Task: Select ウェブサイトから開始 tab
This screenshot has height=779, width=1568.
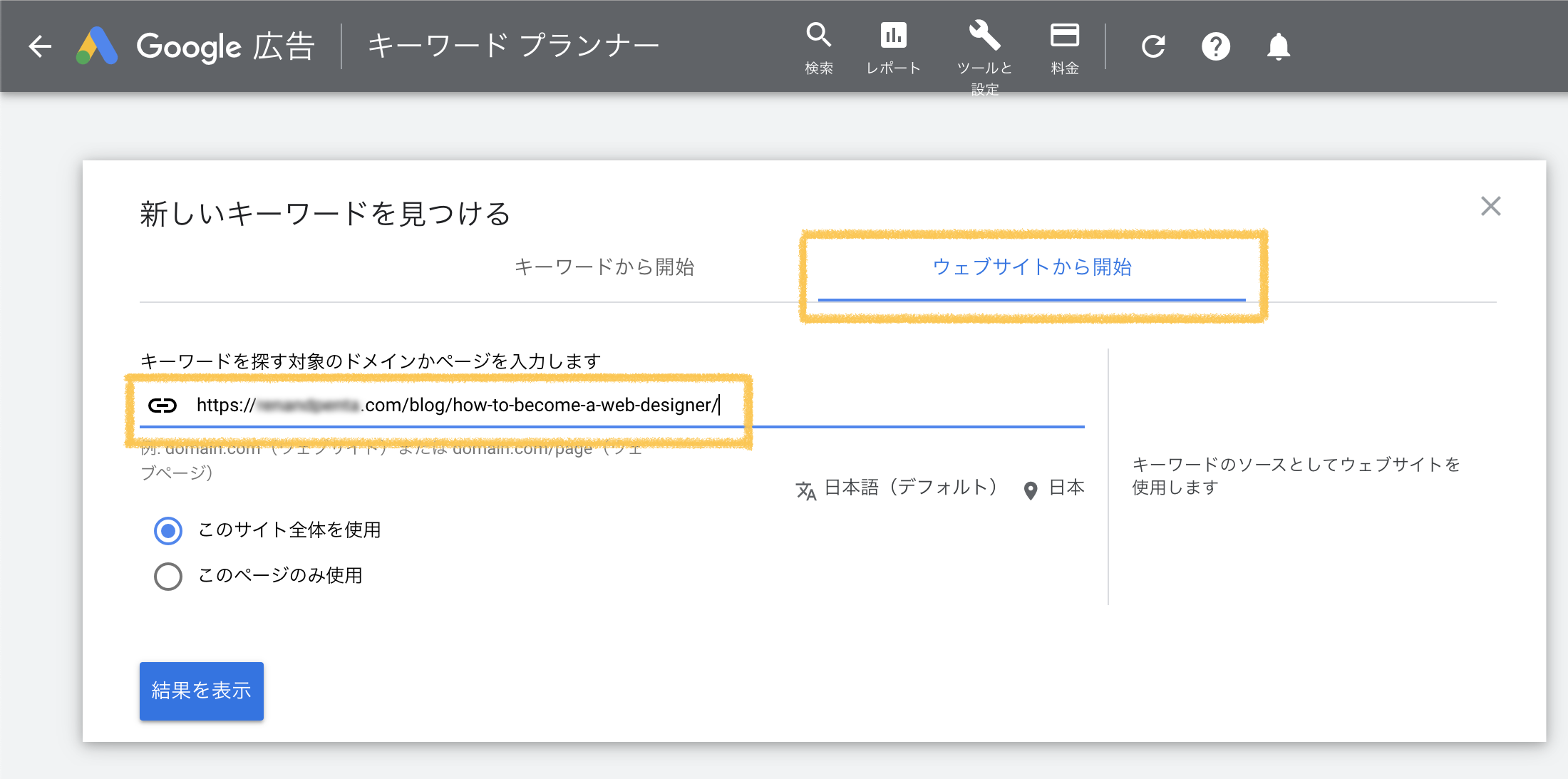Action: tap(1032, 267)
